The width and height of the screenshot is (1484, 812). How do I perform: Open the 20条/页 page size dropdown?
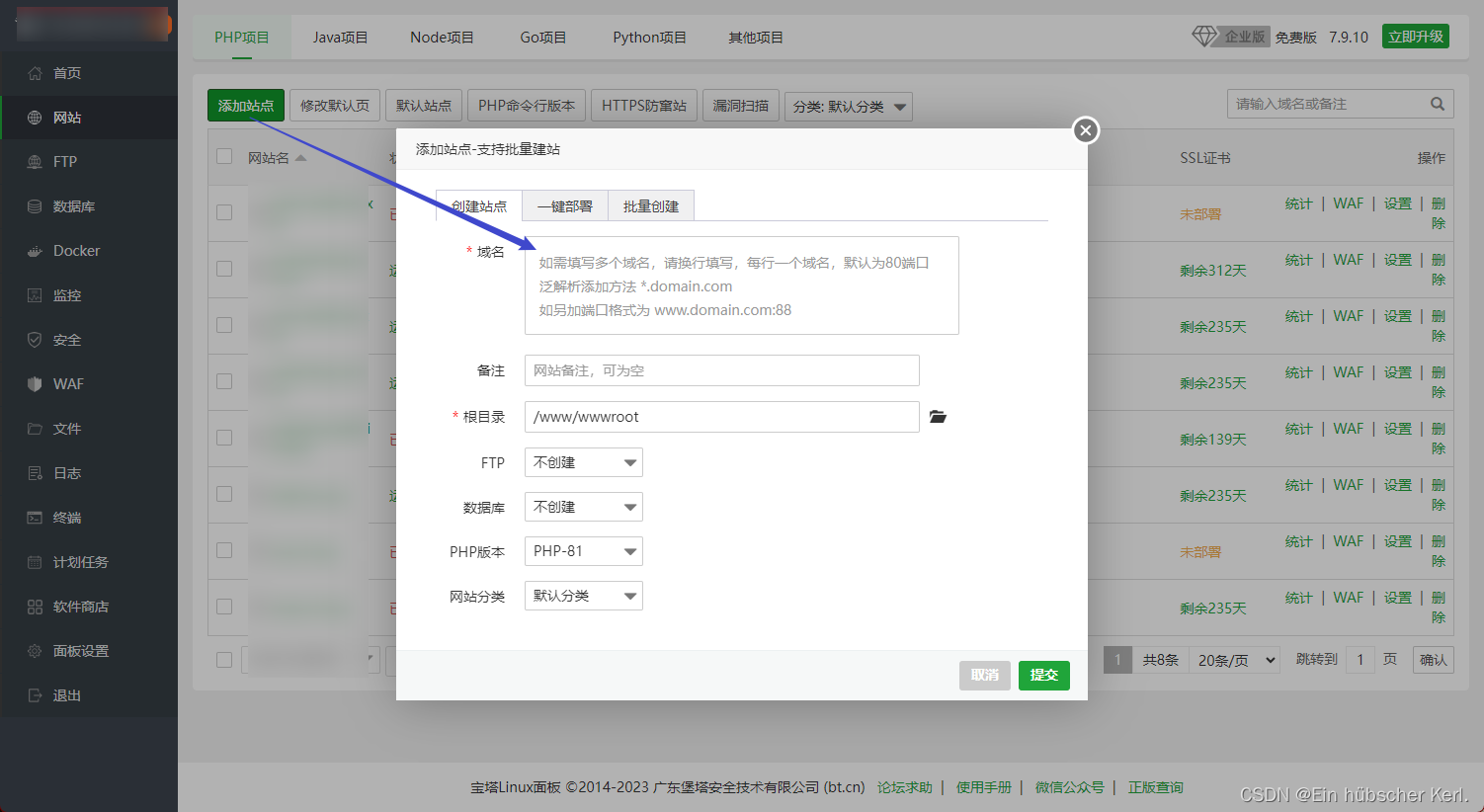point(1236,660)
